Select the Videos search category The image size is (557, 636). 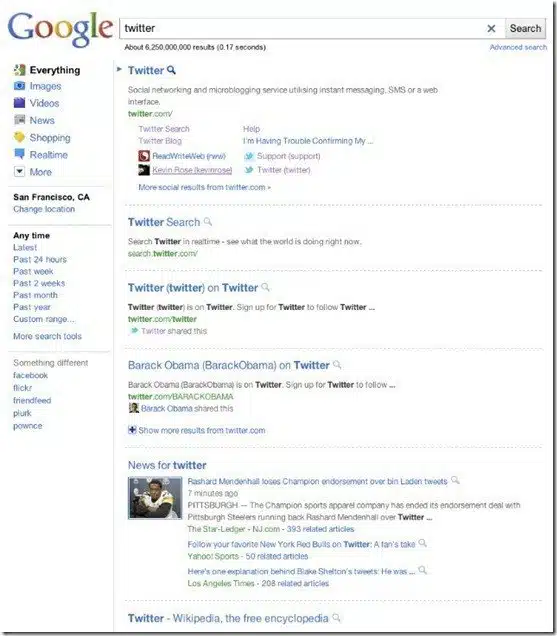coord(44,103)
